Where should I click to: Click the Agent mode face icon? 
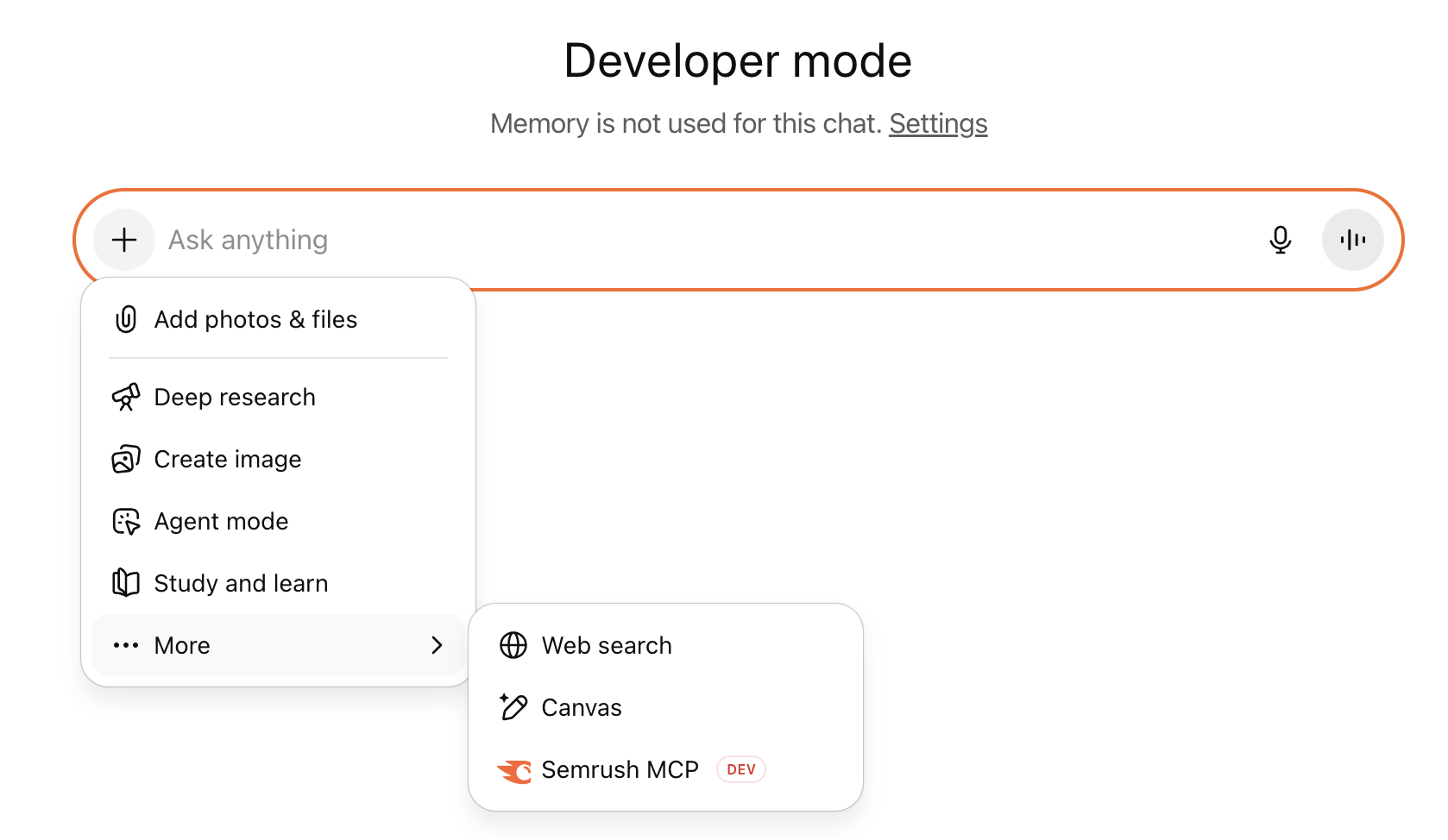[x=126, y=521]
